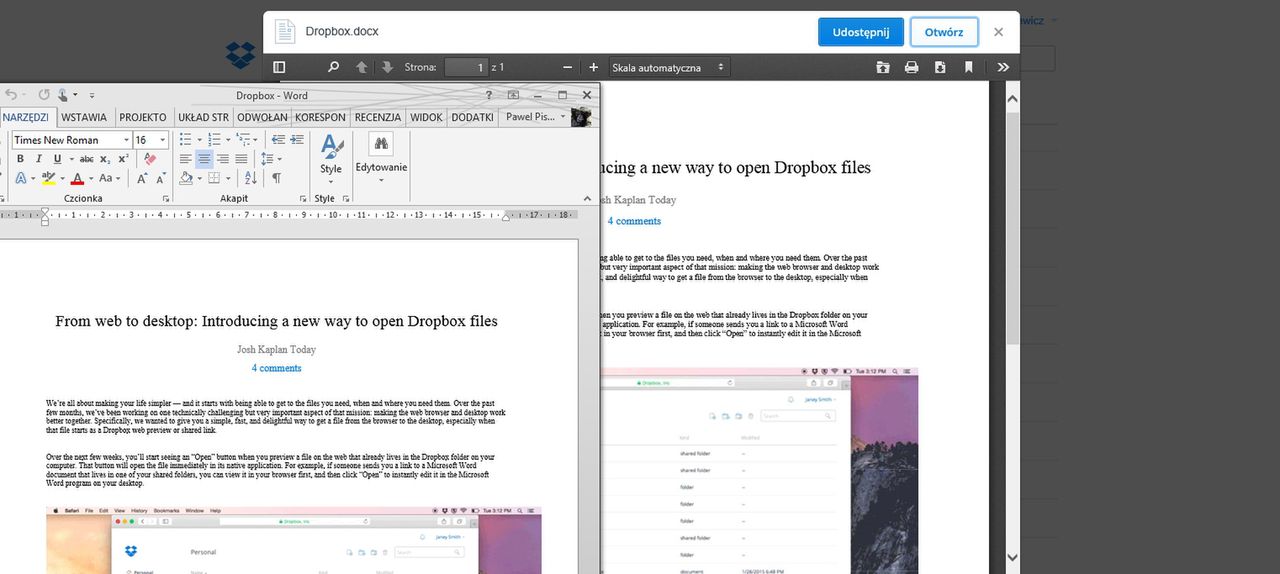1280x574 pixels.
Task: Toggle show paragraph marks pilcrow
Action: click(277, 178)
